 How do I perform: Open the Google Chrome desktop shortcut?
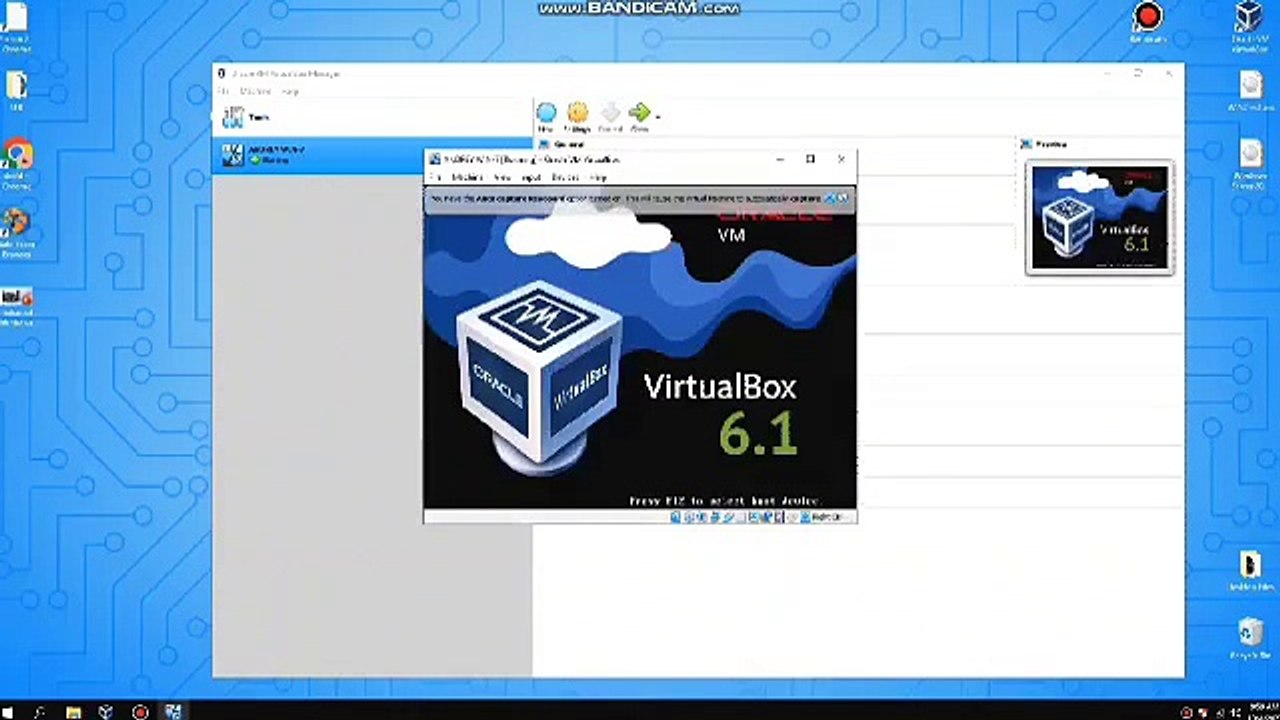pyautogui.click(x=17, y=164)
